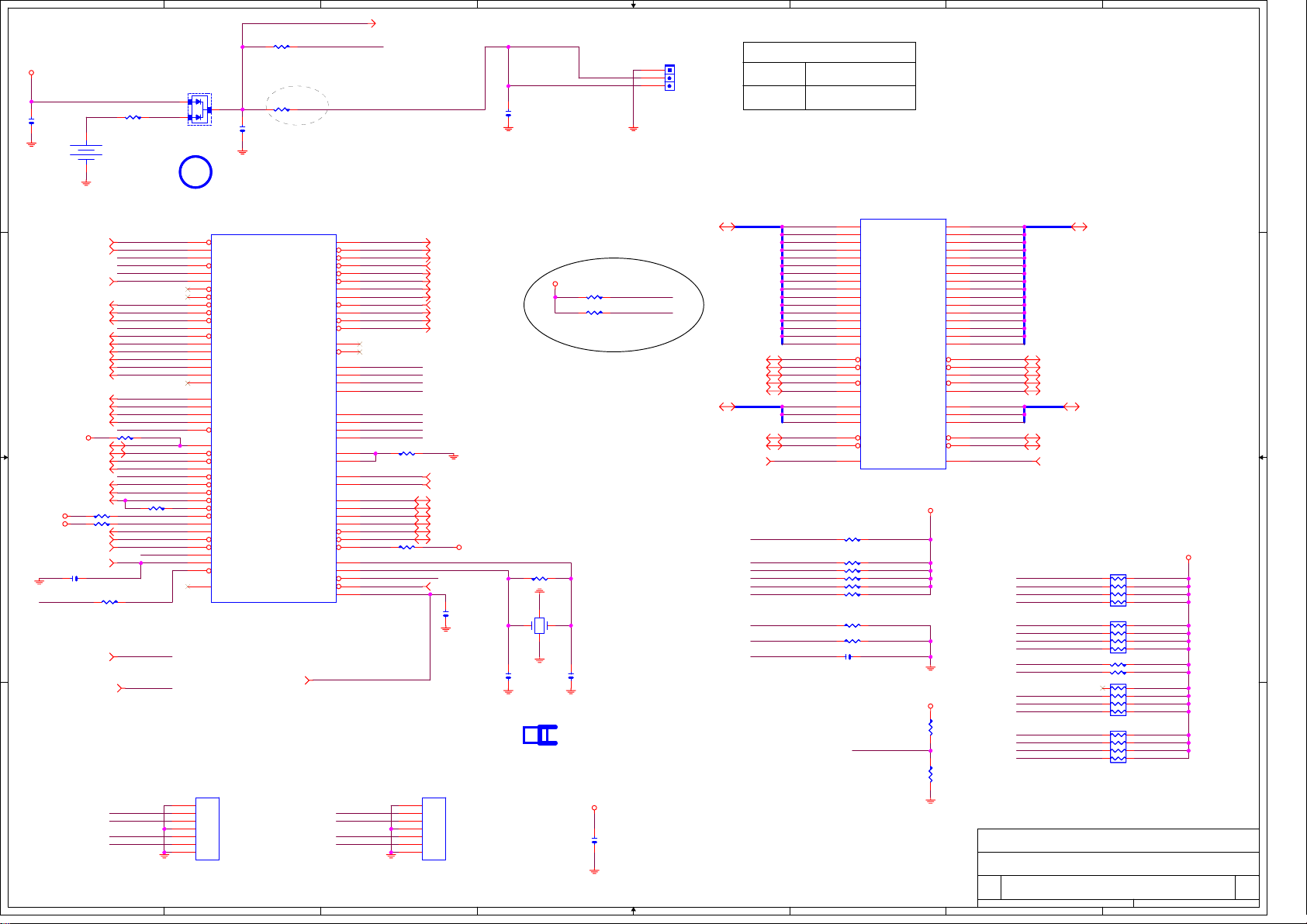This screenshot has height=924, width=1307.
Task: Click the crystal oscillator symbol
Action: pyautogui.click(x=540, y=625)
